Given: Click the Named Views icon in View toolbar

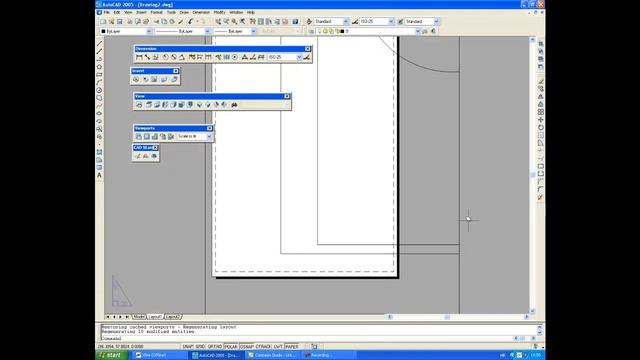Looking at the screenshot, I should tap(139, 105).
